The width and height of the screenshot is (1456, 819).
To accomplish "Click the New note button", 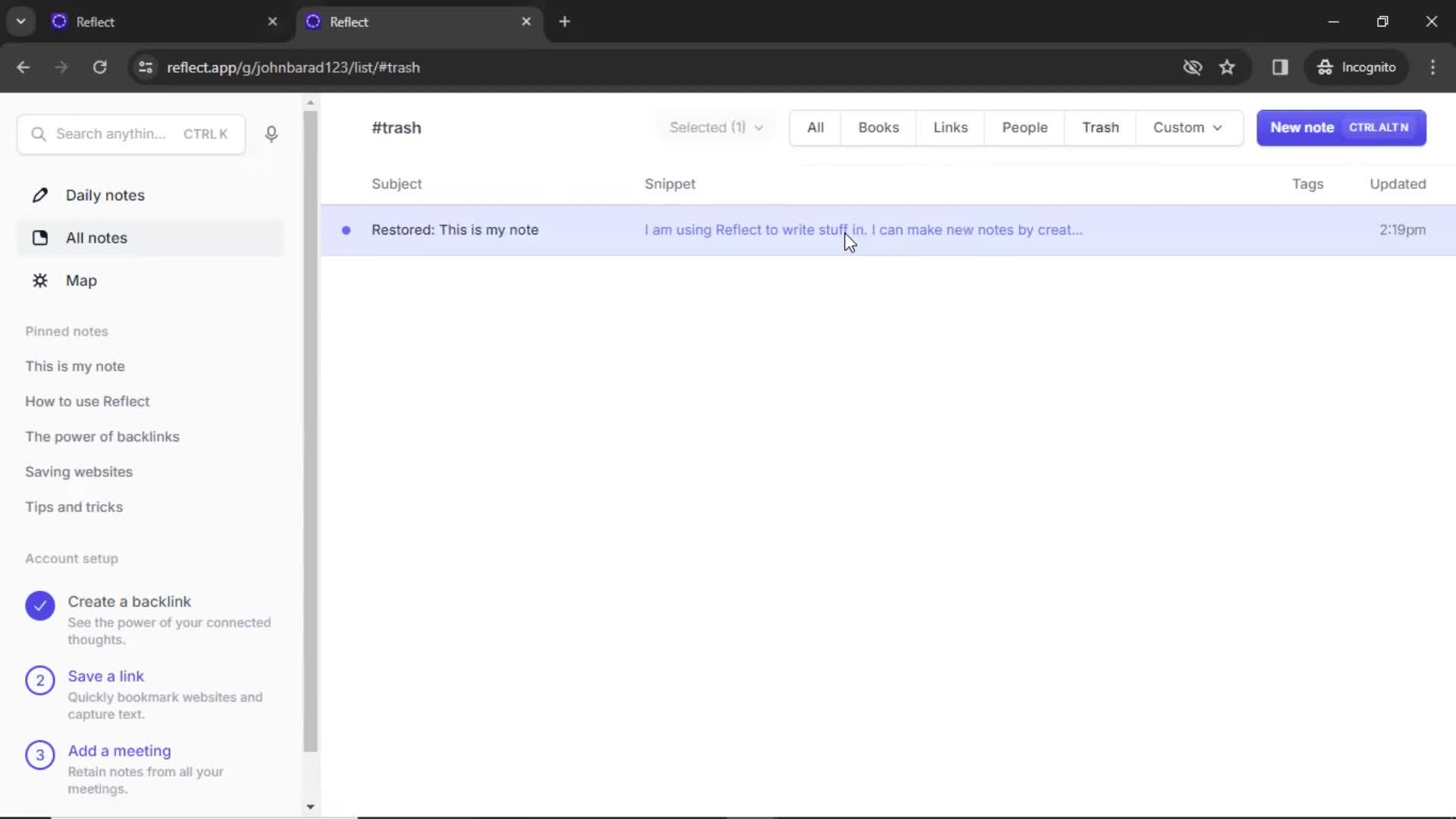I will [1341, 127].
